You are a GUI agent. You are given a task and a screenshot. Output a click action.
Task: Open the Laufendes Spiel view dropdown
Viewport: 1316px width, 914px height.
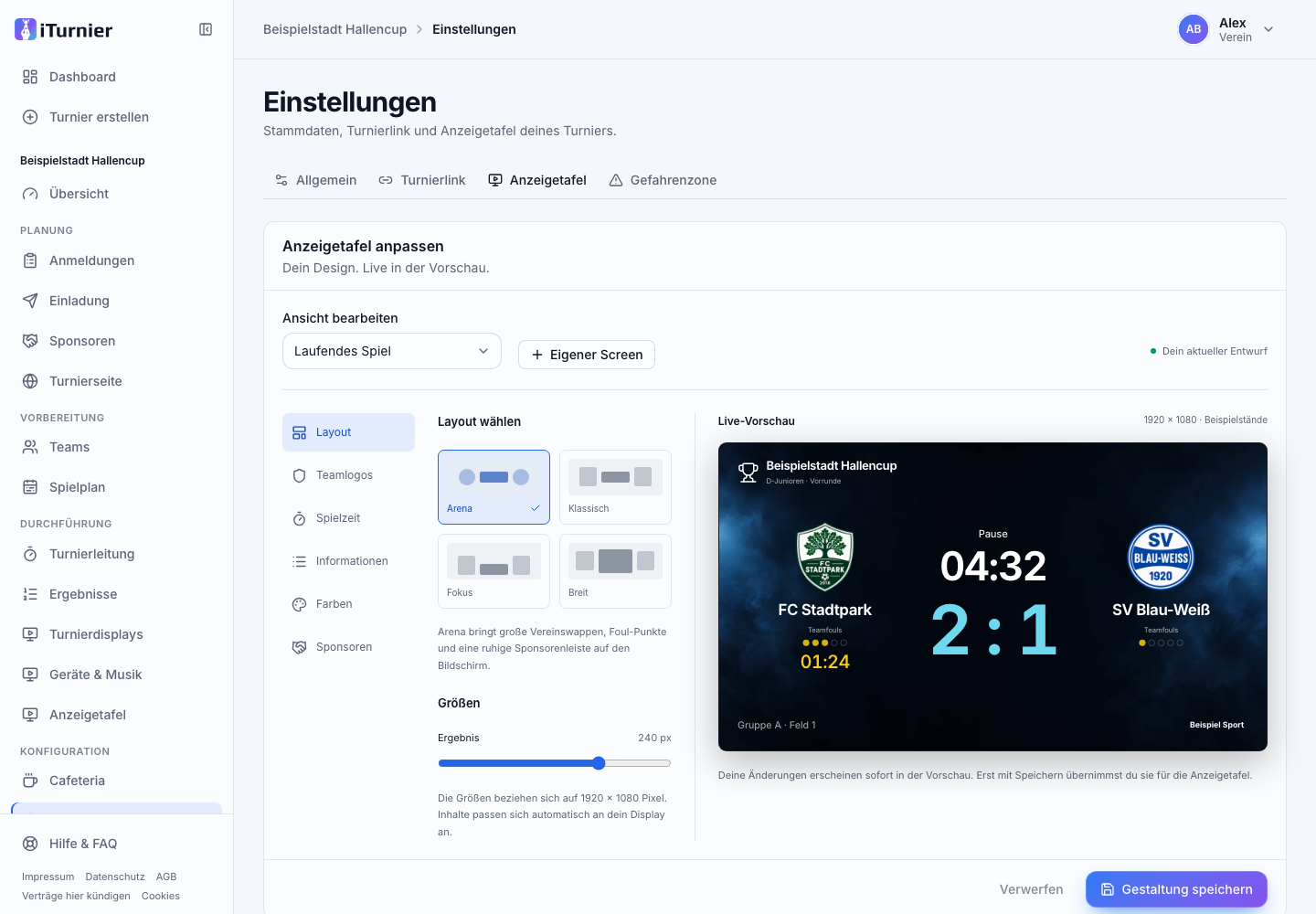(392, 351)
